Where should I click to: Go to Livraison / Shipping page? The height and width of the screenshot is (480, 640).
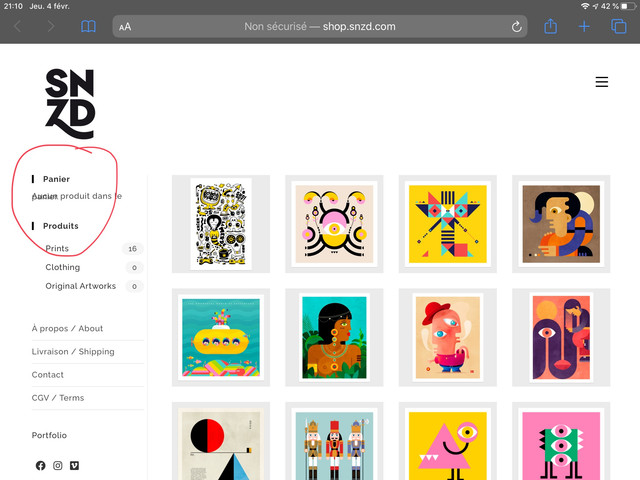click(x=73, y=351)
